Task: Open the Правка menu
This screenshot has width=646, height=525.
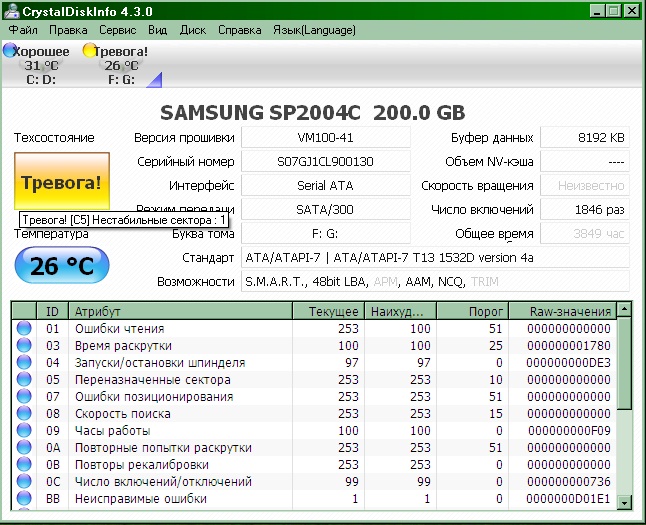Action: tap(68, 30)
